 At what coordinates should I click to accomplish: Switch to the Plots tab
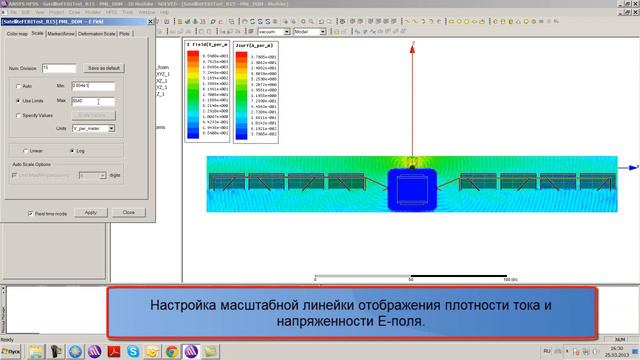tap(124, 34)
